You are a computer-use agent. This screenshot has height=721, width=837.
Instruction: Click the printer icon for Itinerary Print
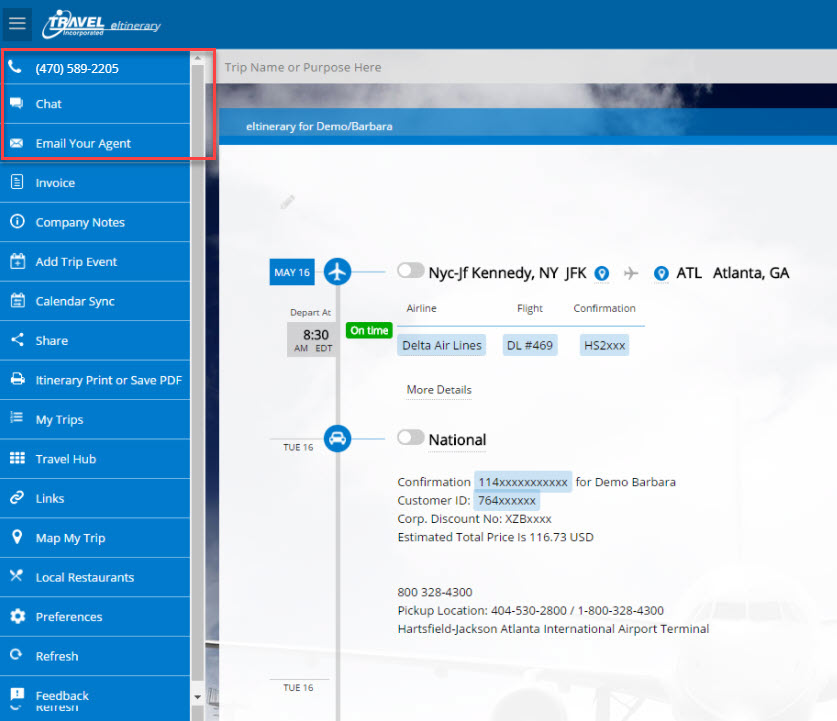click(x=18, y=379)
